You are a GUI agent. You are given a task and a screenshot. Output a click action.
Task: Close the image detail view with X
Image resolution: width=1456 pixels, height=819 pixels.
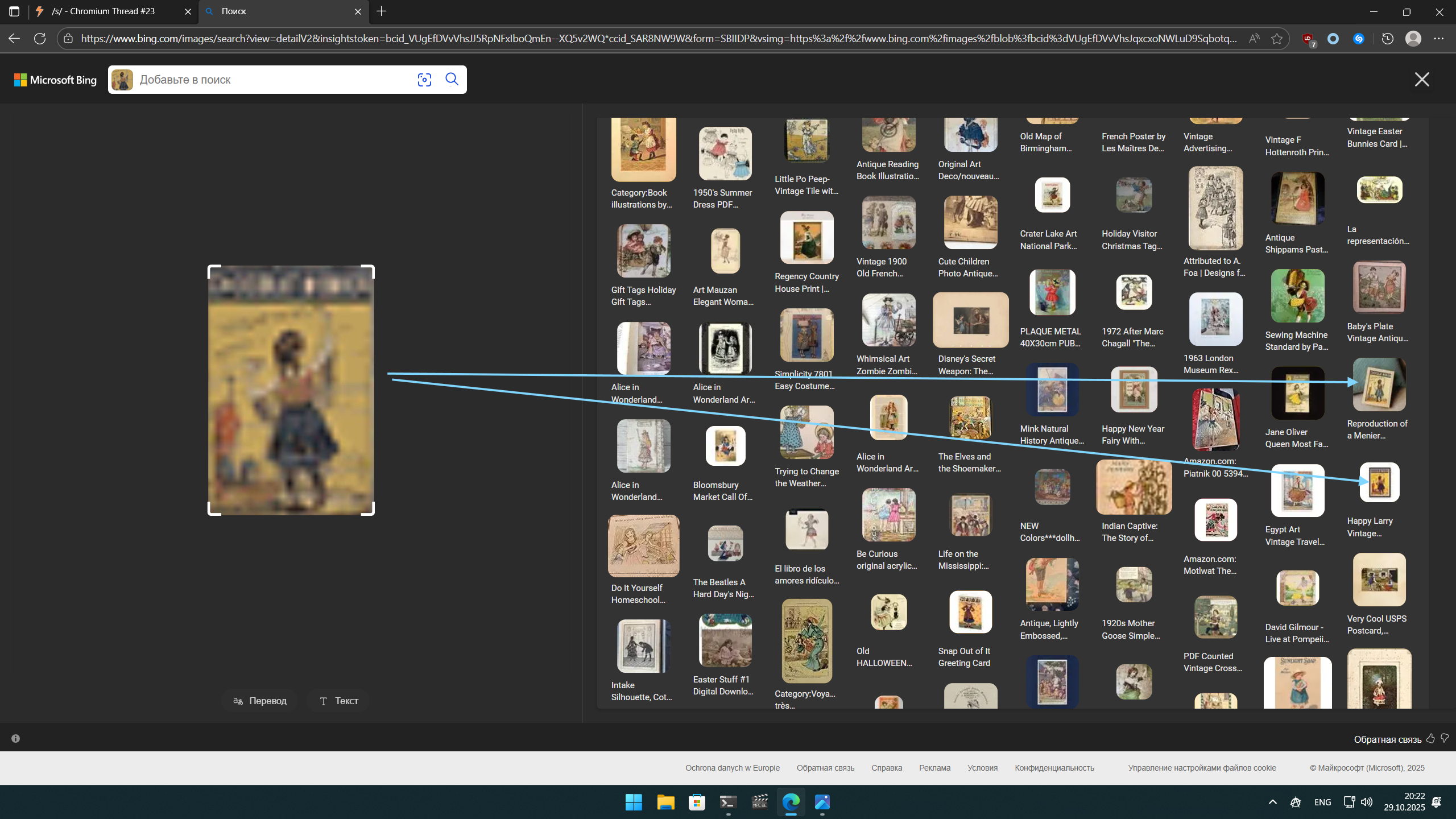(1422, 80)
